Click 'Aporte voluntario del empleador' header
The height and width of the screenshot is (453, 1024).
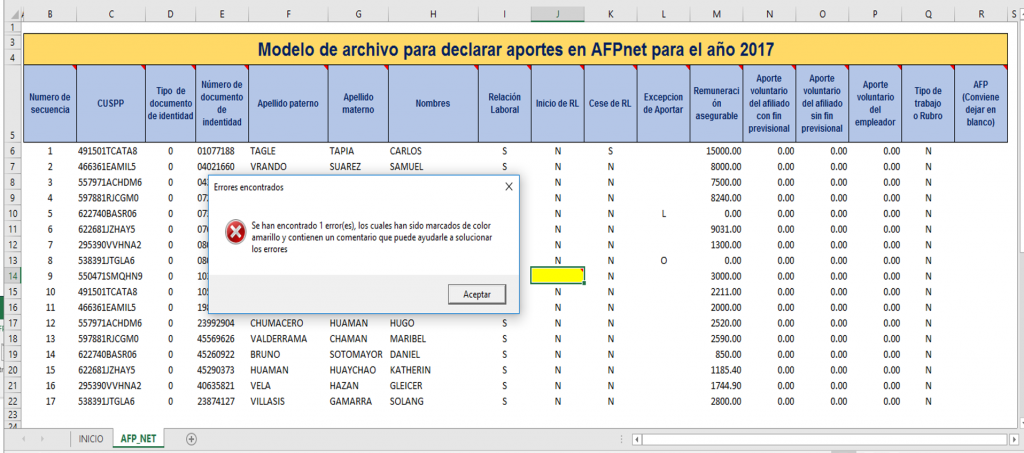tap(875, 103)
